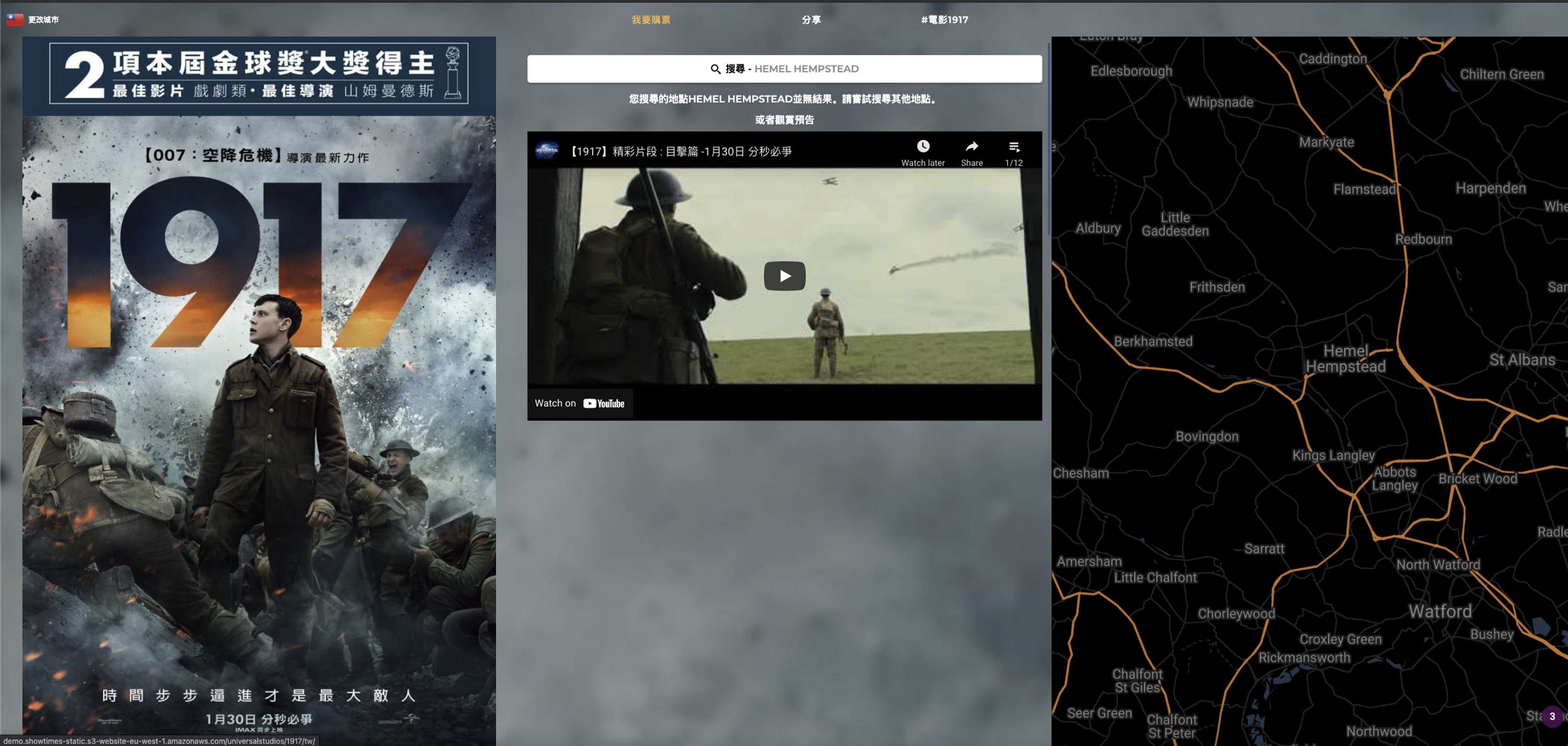The height and width of the screenshot is (746, 1568).
Task: Click the Bricket Wood map label
Action: point(1477,479)
